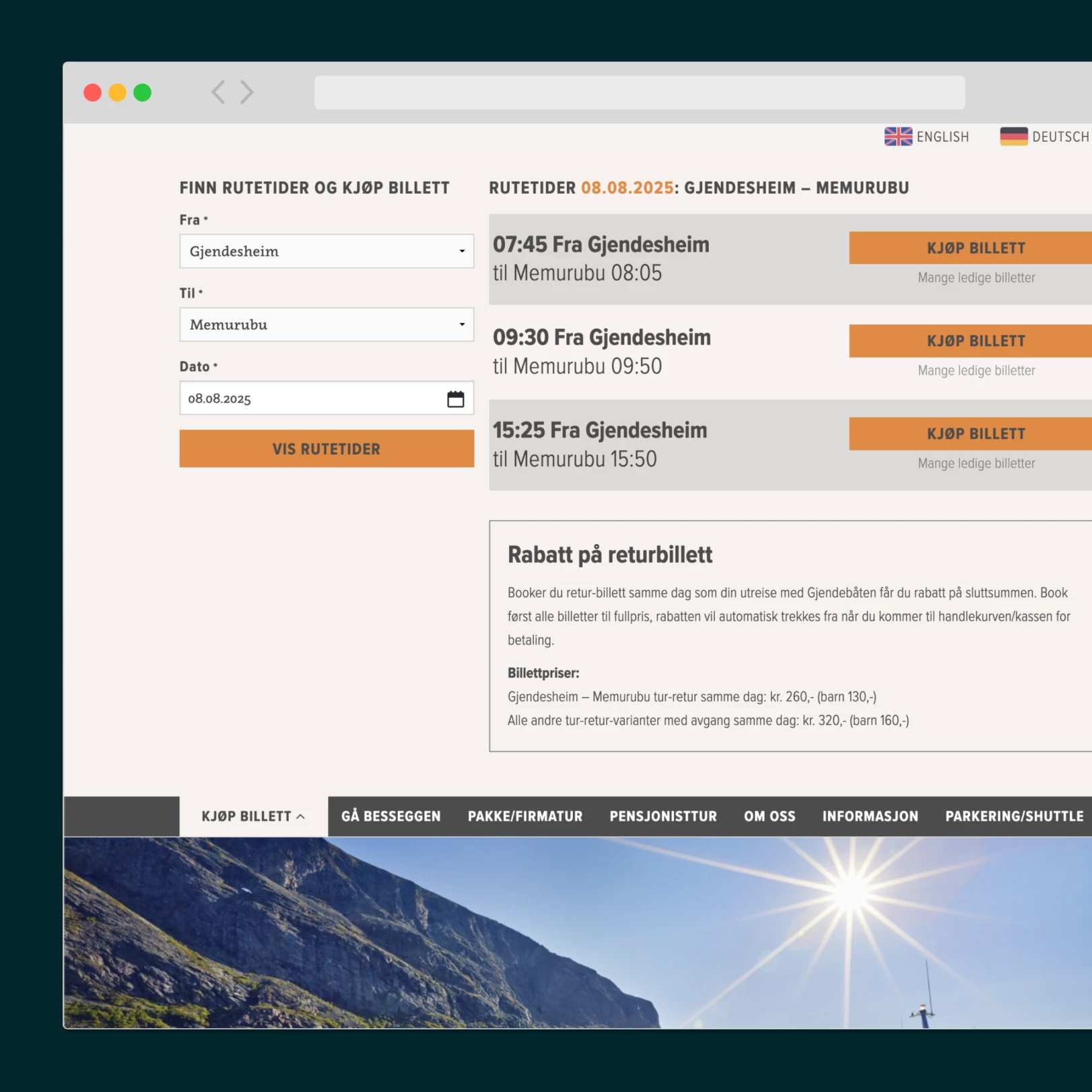This screenshot has height=1092, width=1092.
Task: Open the Fra dropdown showing Gjendesheim
Action: click(327, 251)
